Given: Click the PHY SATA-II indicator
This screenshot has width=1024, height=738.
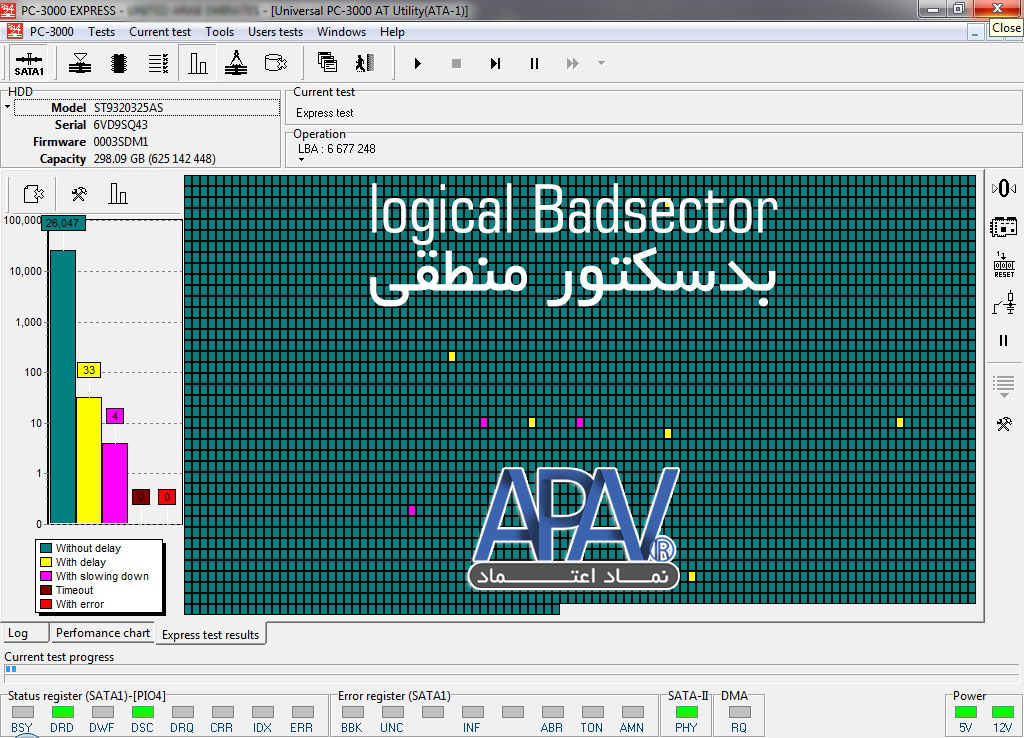Looking at the screenshot, I should coord(686,712).
